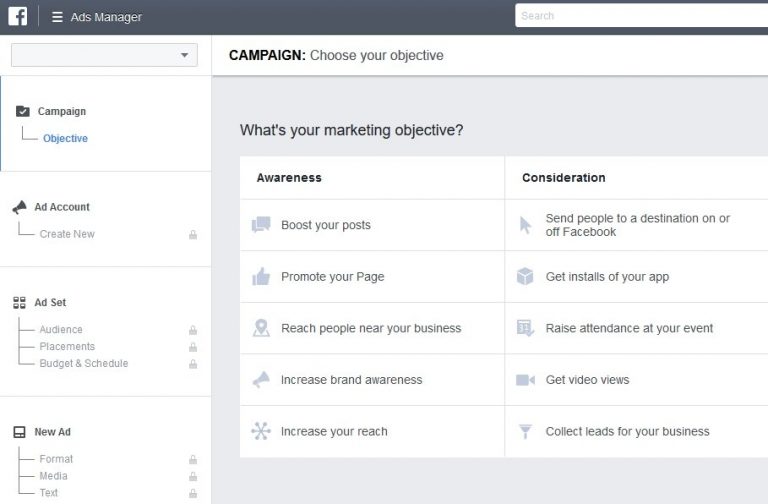Select the Campaign section heading
The width and height of the screenshot is (768, 504).
(x=62, y=111)
